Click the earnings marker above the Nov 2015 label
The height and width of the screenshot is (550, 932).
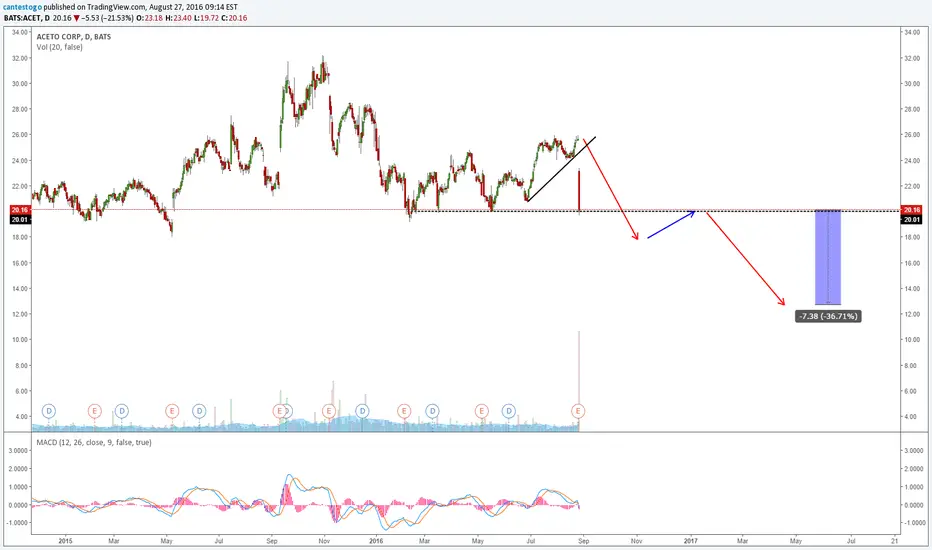click(x=328, y=411)
